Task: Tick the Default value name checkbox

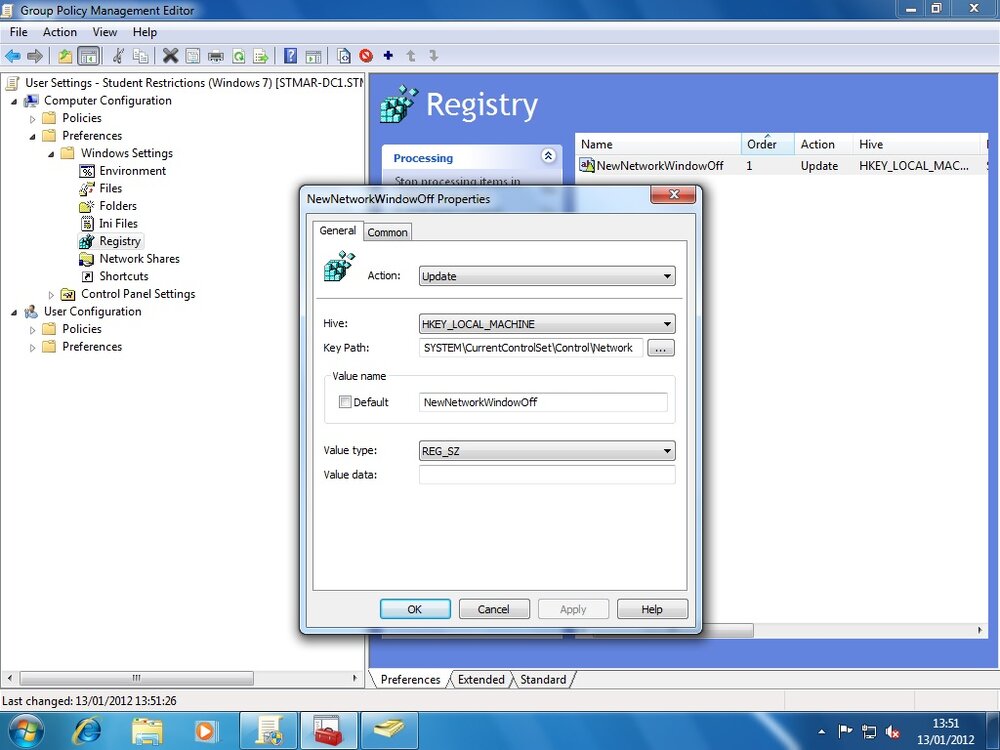Action: click(x=345, y=402)
